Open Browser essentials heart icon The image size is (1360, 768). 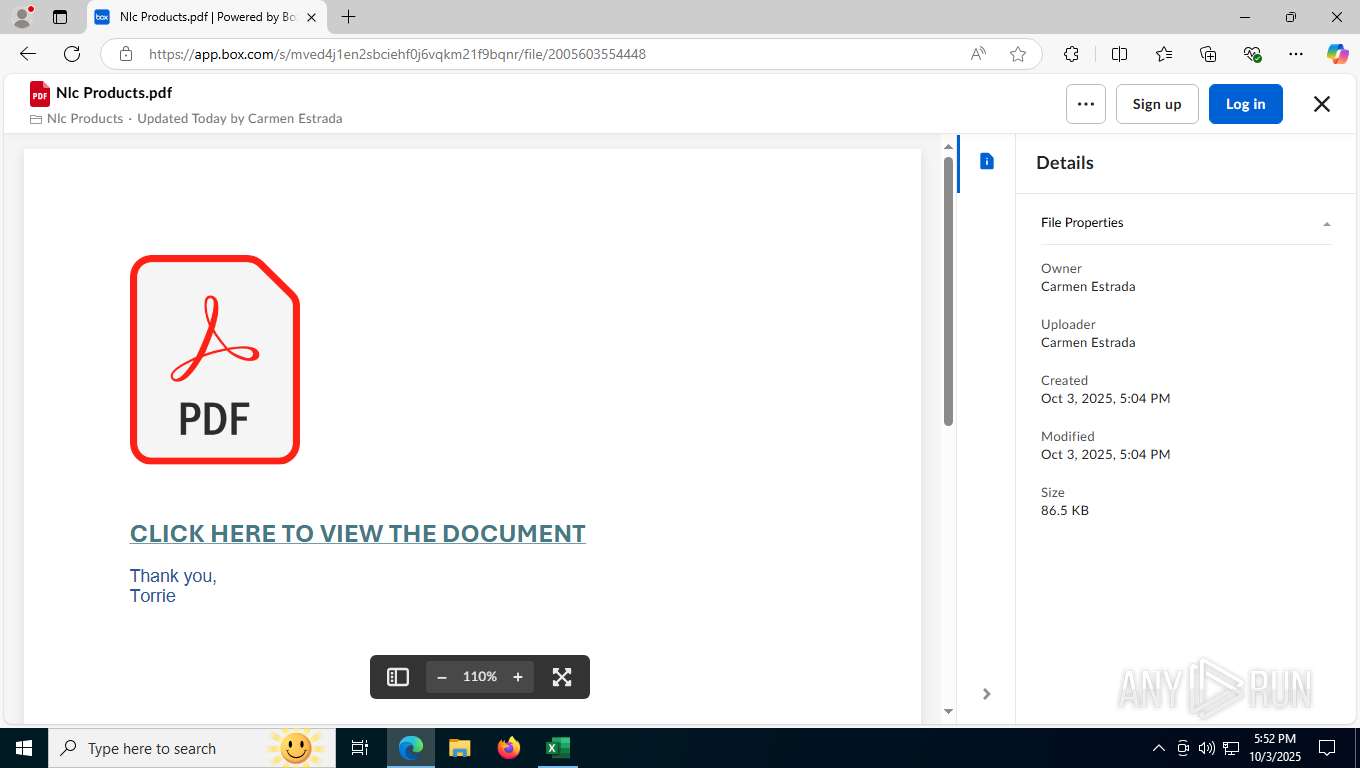click(x=1252, y=54)
